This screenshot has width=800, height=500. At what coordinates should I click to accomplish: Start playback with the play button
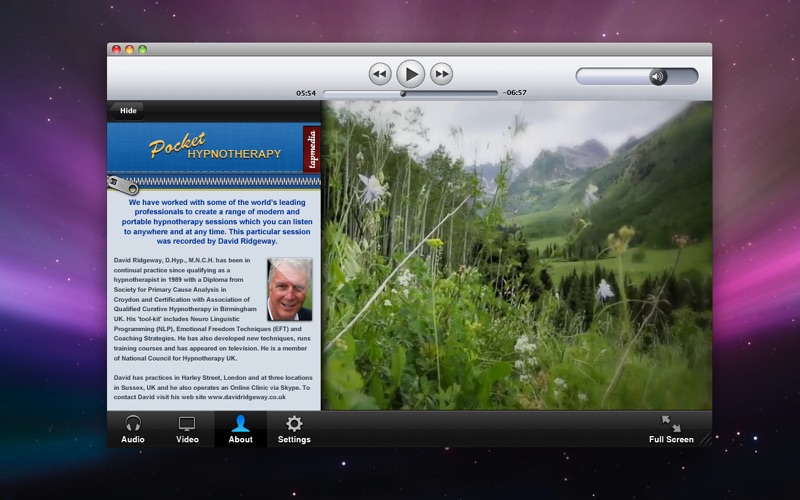411,74
